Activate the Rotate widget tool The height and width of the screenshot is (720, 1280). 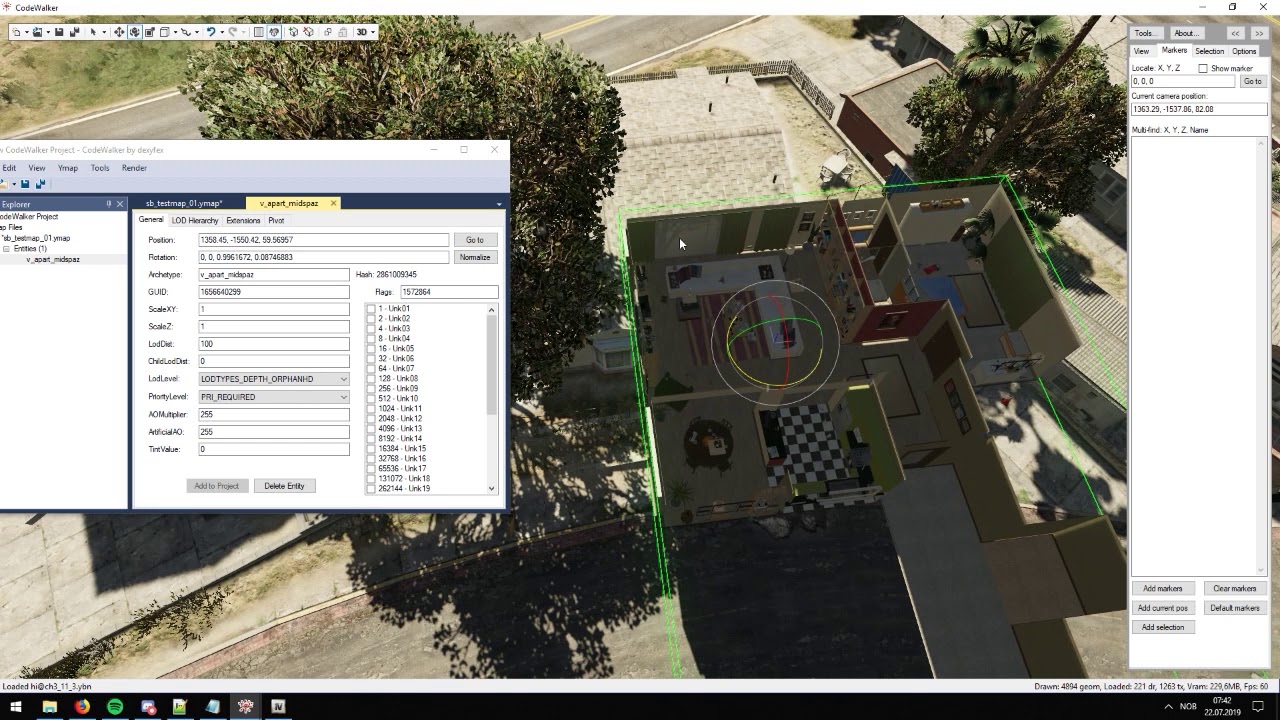[x=134, y=32]
